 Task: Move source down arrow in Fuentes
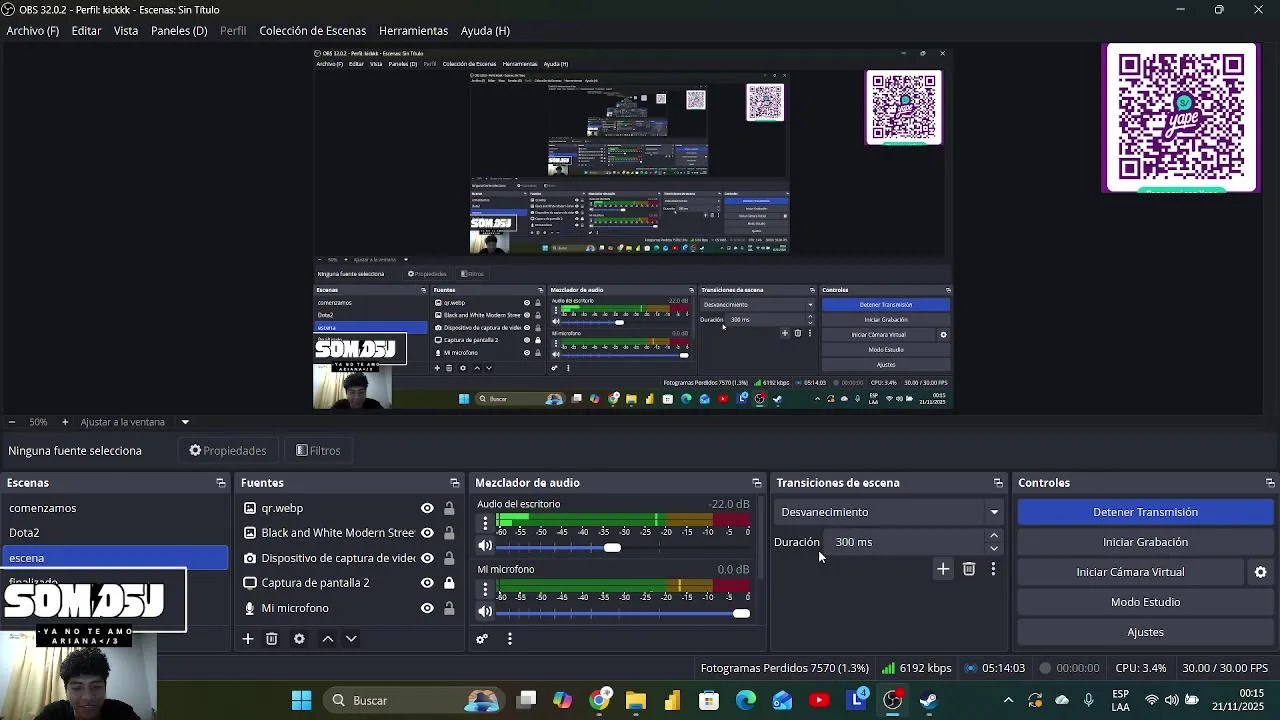point(351,639)
